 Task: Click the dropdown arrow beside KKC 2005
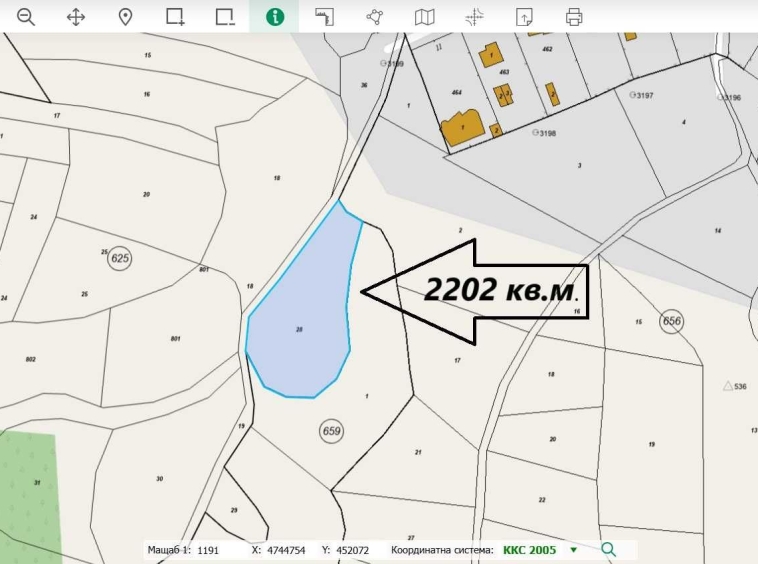click(x=573, y=550)
